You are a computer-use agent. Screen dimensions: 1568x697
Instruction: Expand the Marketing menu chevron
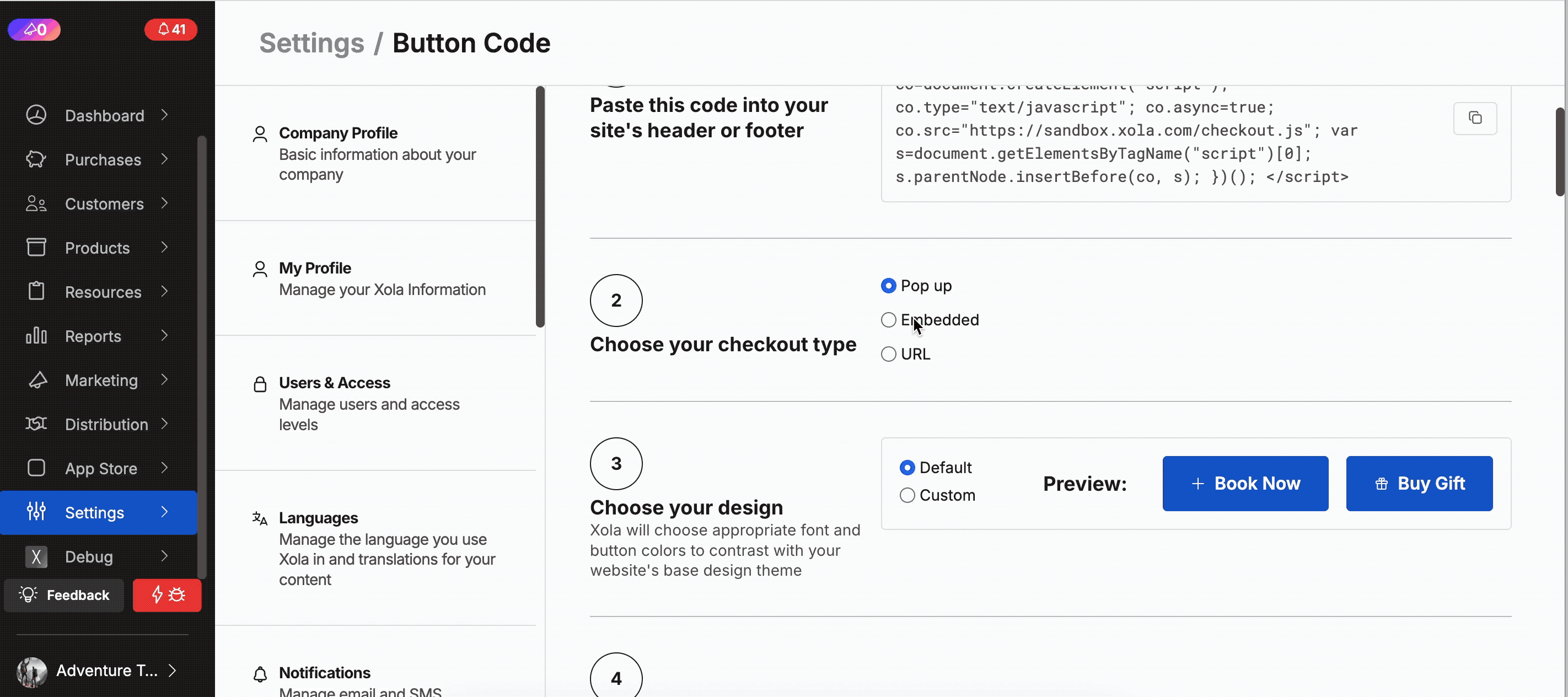tap(164, 379)
